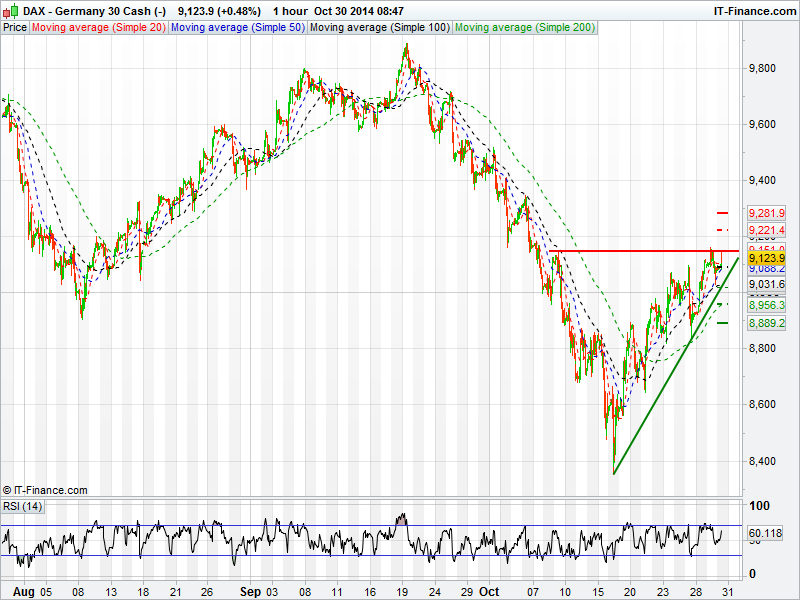Select Moving average (Simple 200) label

(x=525, y=28)
